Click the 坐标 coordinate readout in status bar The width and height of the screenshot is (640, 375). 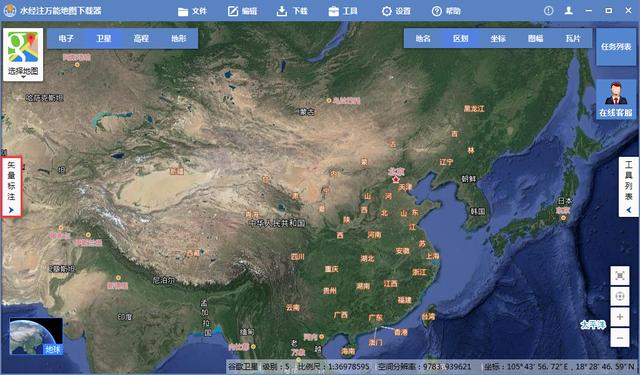[559, 366]
